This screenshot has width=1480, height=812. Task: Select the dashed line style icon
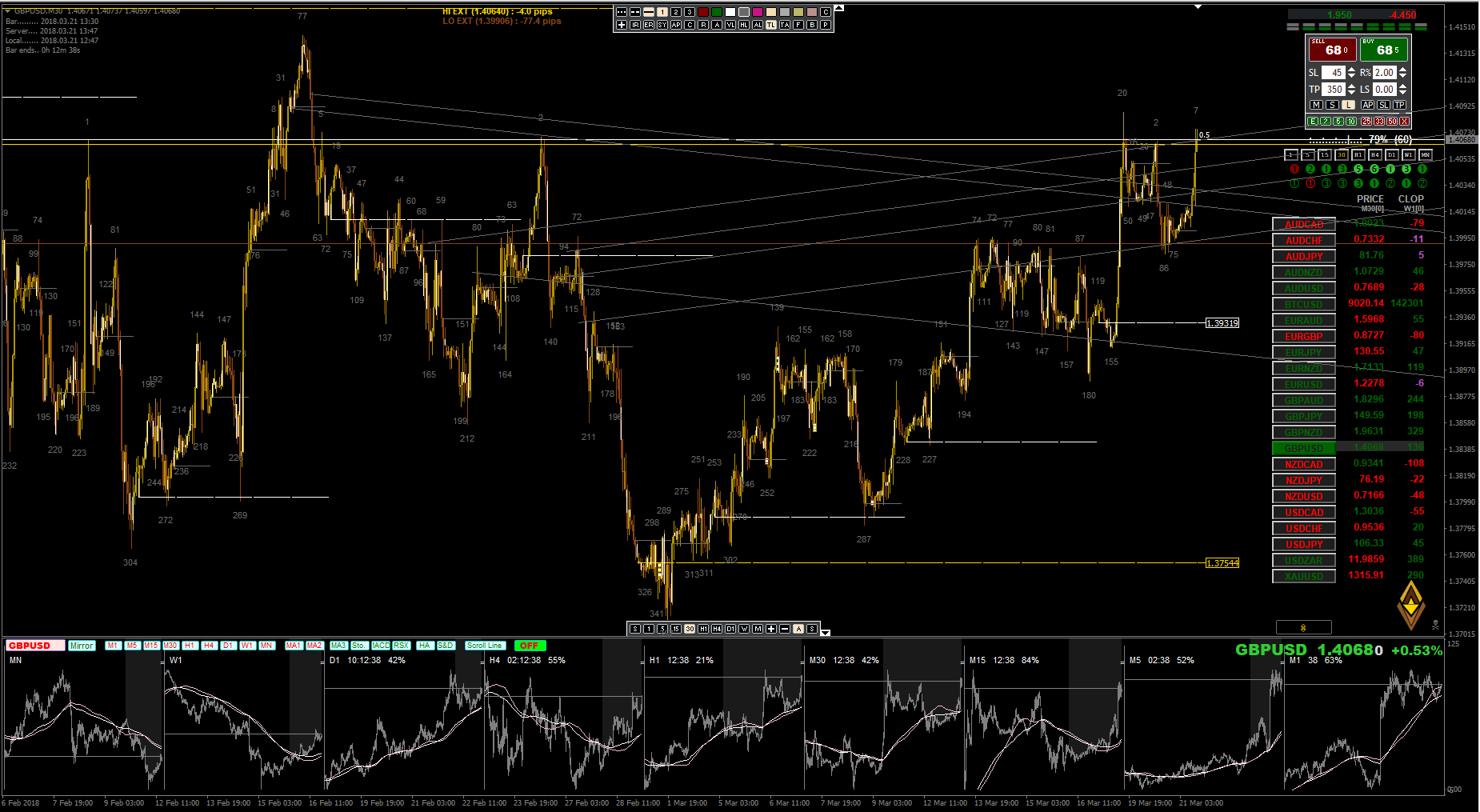click(635, 12)
